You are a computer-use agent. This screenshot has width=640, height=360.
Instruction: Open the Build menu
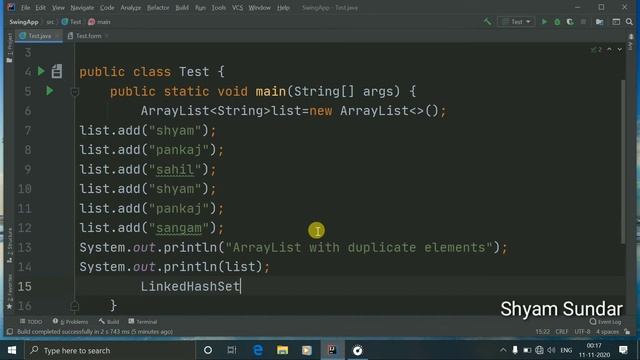(x=182, y=7)
